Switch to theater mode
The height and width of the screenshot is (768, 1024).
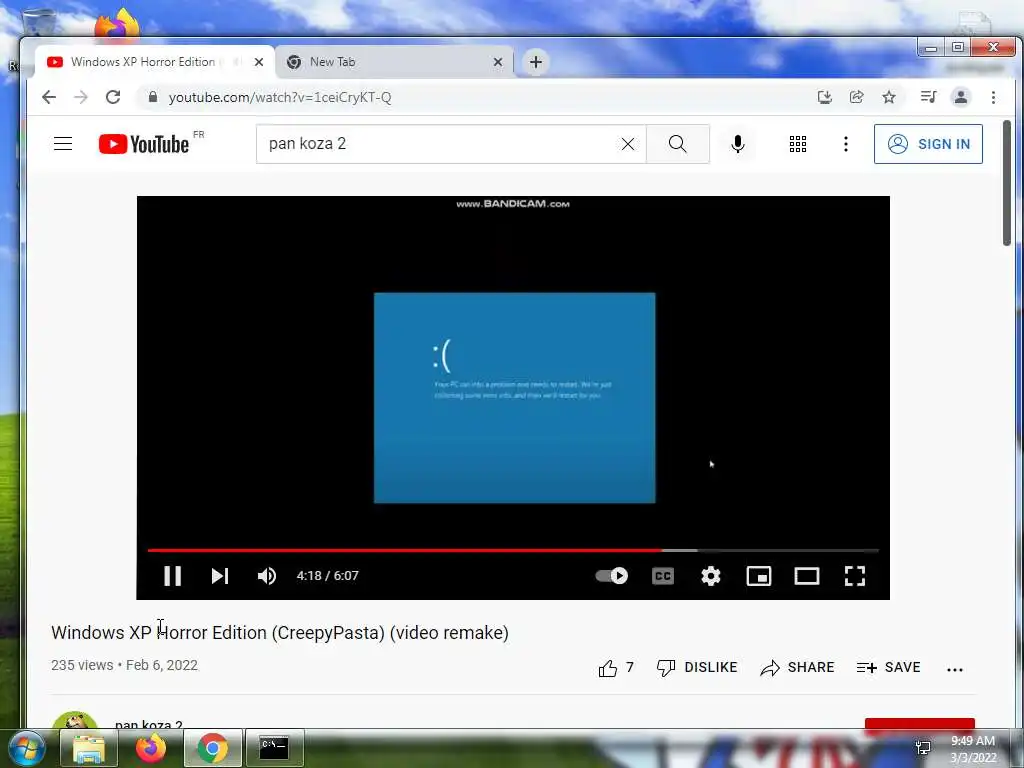[807, 575]
